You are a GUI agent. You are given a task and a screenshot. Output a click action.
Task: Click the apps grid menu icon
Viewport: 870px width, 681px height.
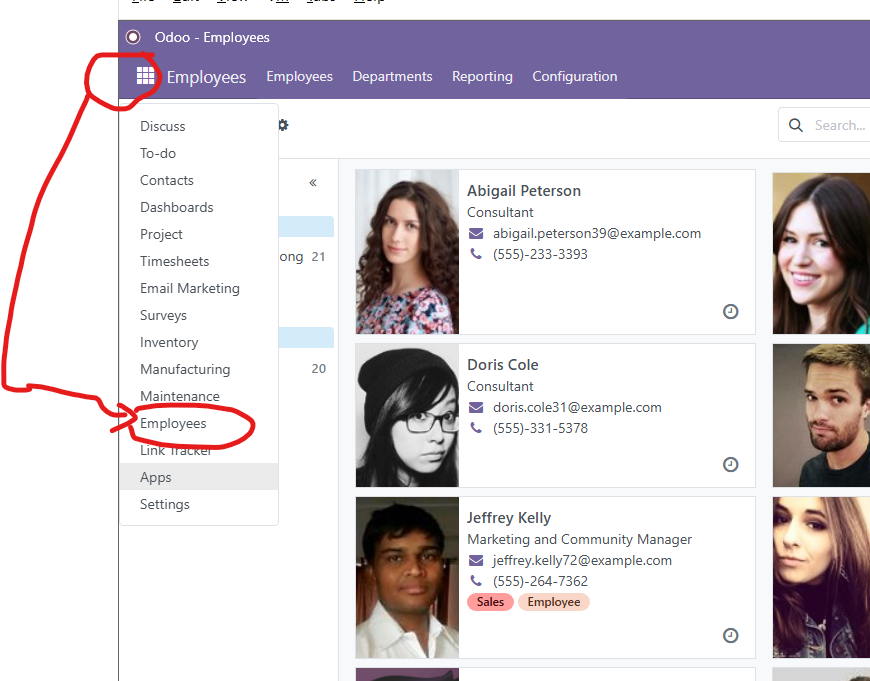(145, 76)
